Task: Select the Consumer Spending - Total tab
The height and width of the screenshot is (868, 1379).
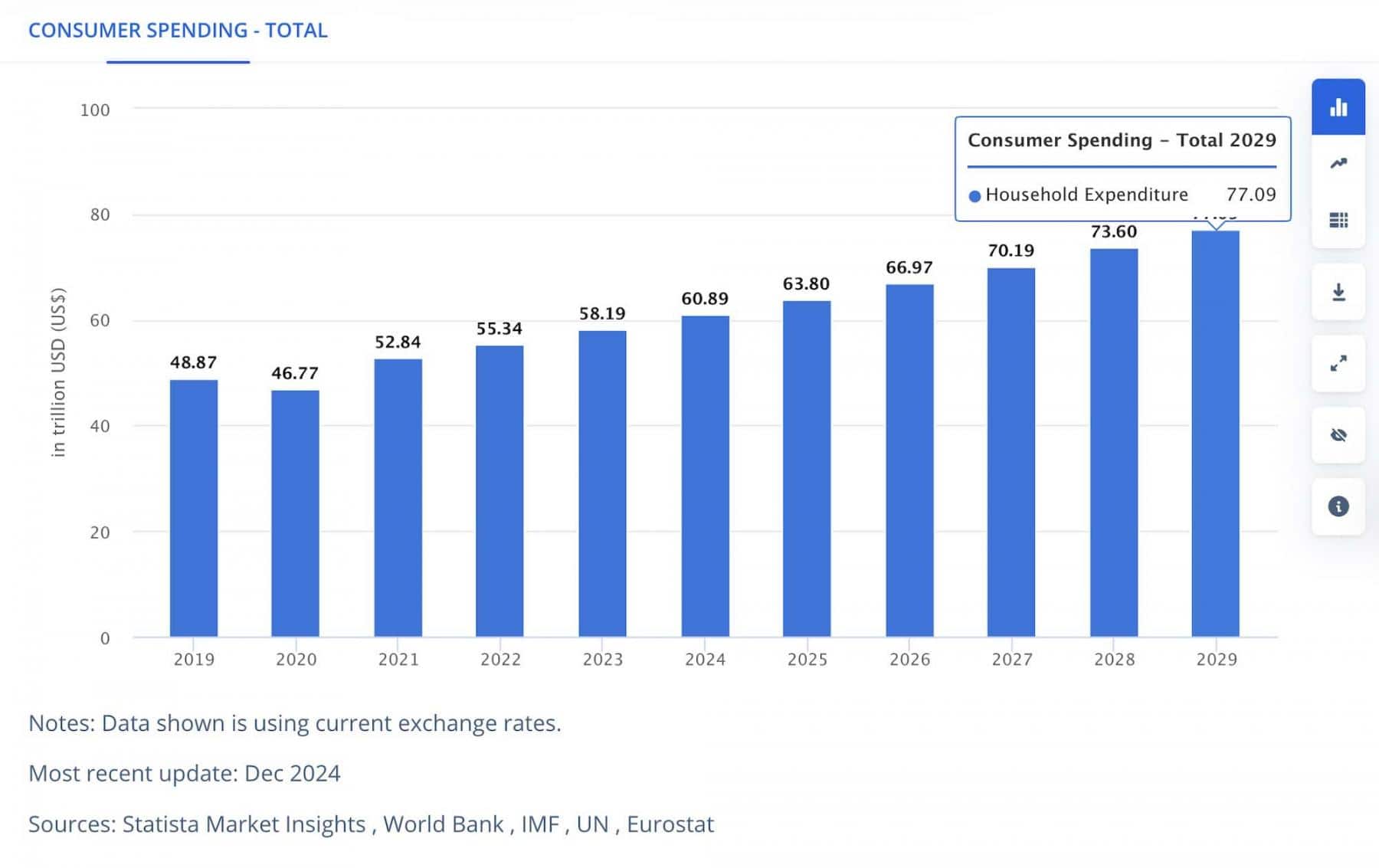Action: click(x=178, y=31)
